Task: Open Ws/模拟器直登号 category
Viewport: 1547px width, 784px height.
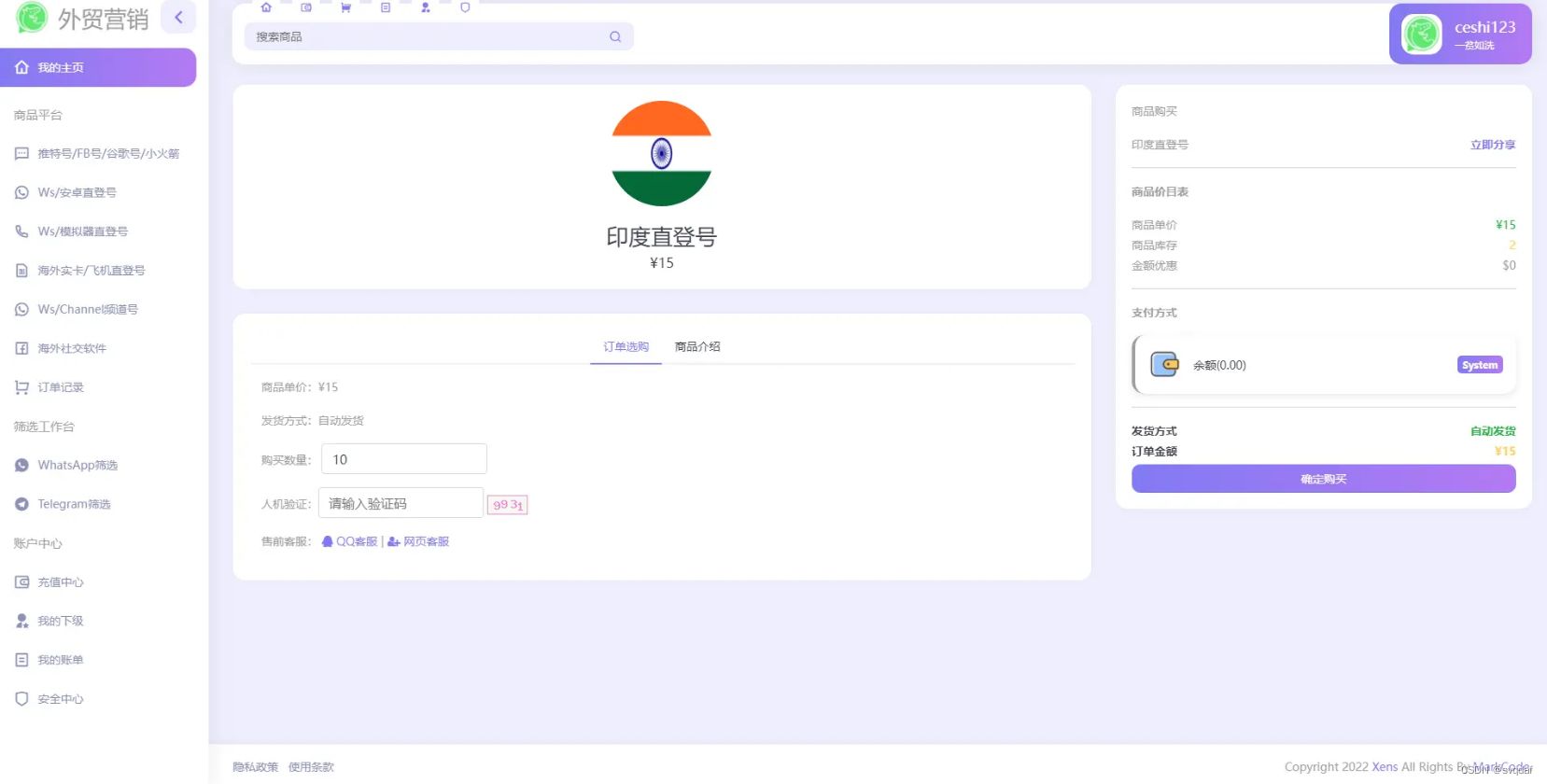Action: tap(98, 231)
